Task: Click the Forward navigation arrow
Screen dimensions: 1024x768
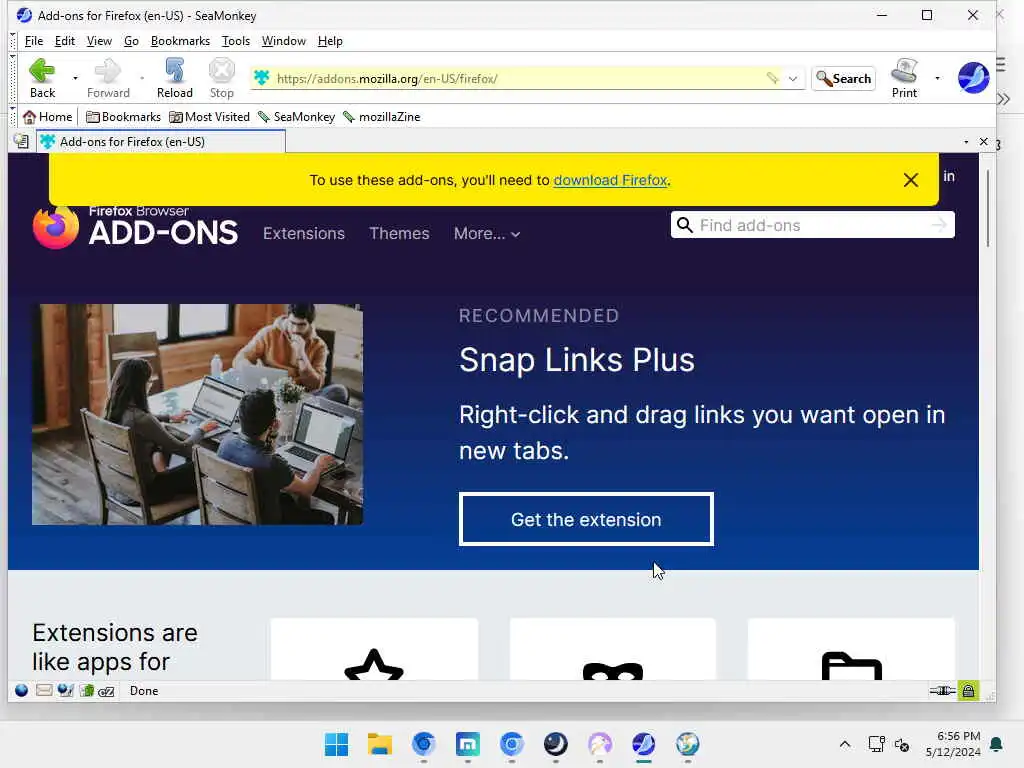Action: point(108,77)
